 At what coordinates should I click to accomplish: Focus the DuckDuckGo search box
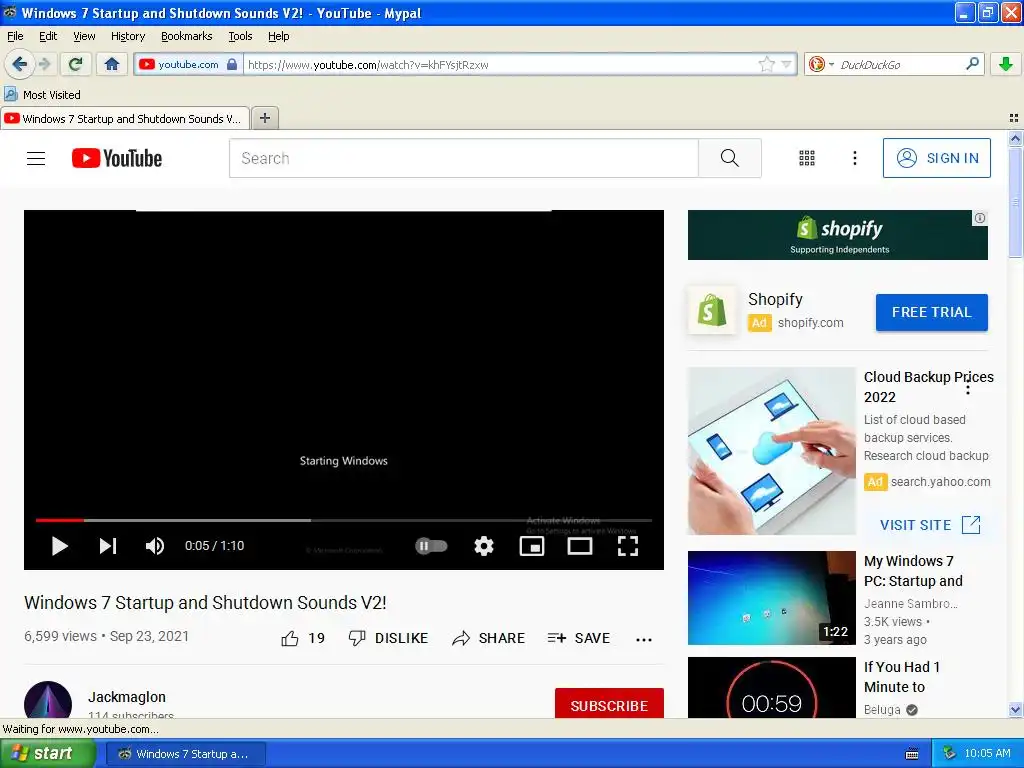900,64
